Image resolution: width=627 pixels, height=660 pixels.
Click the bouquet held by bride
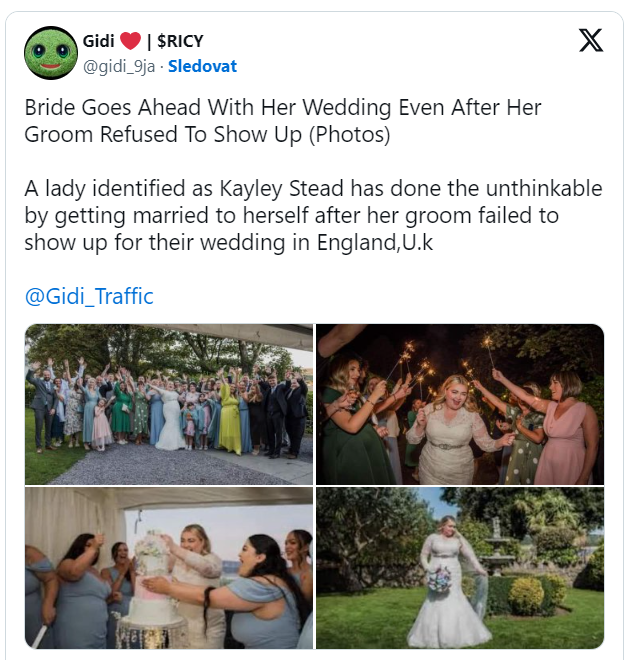[439, 579]
